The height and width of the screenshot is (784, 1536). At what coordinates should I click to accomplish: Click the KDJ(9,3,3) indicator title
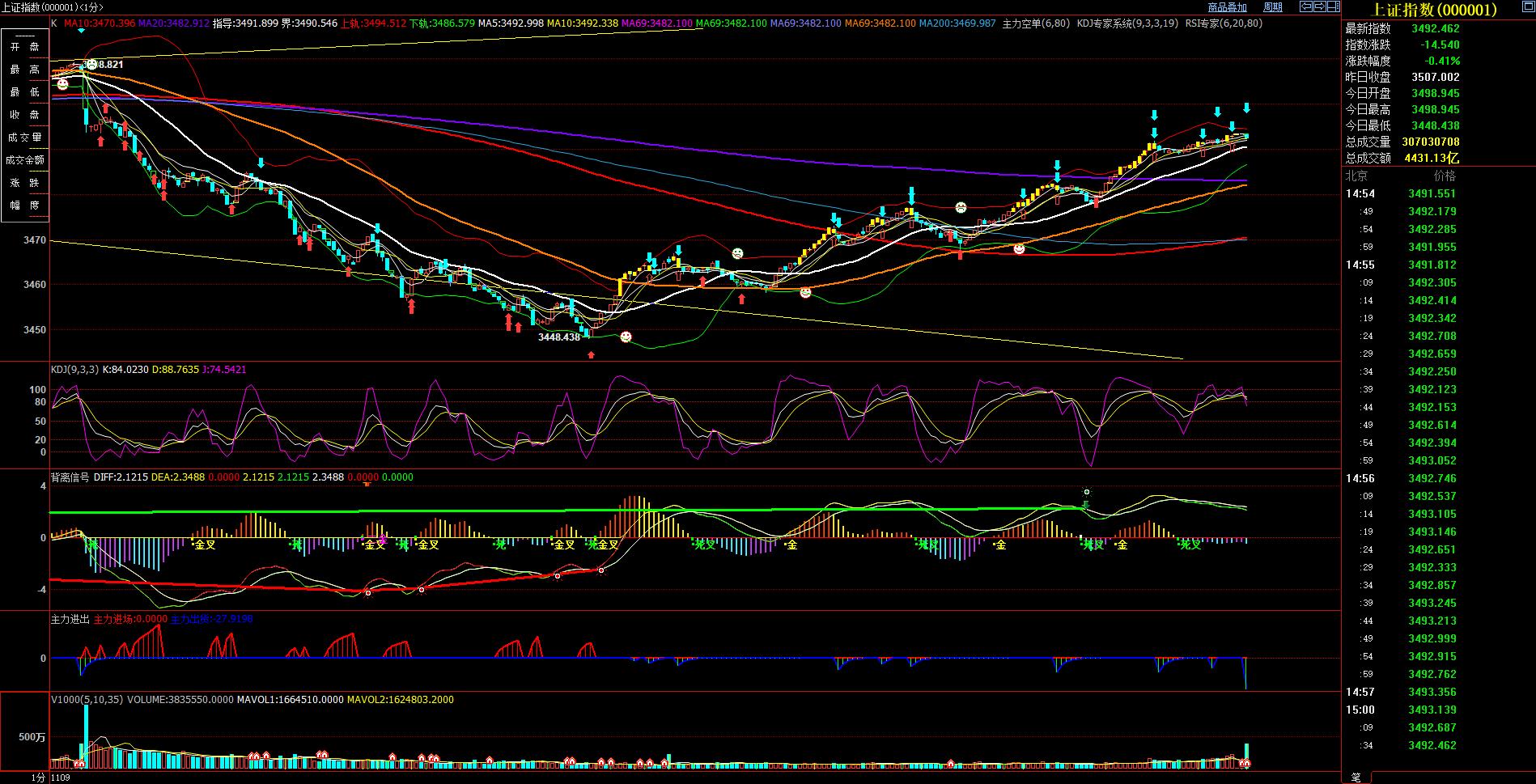click(x=74, y=370)
